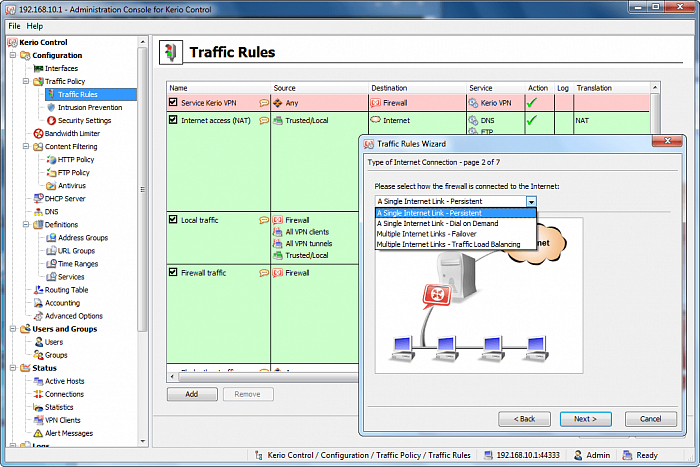The height and width of the screenshot is (467, 700).
Task: Click the navigation tree vertical scrollbar
Action: coord(142,189)
